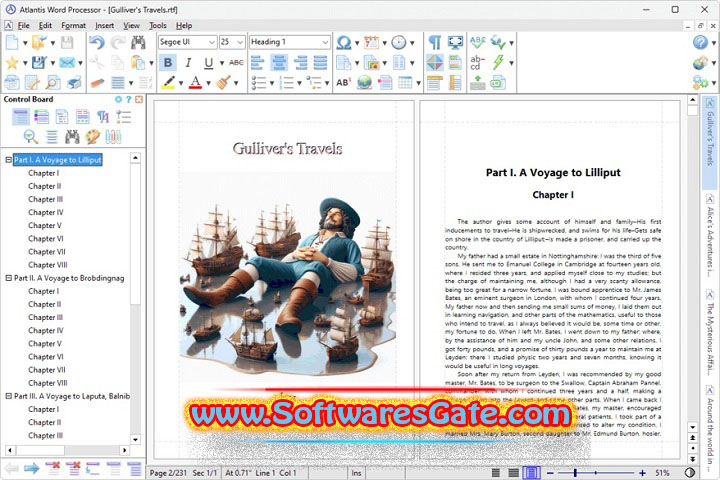Click the document vertical scrollbar down arrow
This screenshot has width=720, height=480.
[692, 427]
